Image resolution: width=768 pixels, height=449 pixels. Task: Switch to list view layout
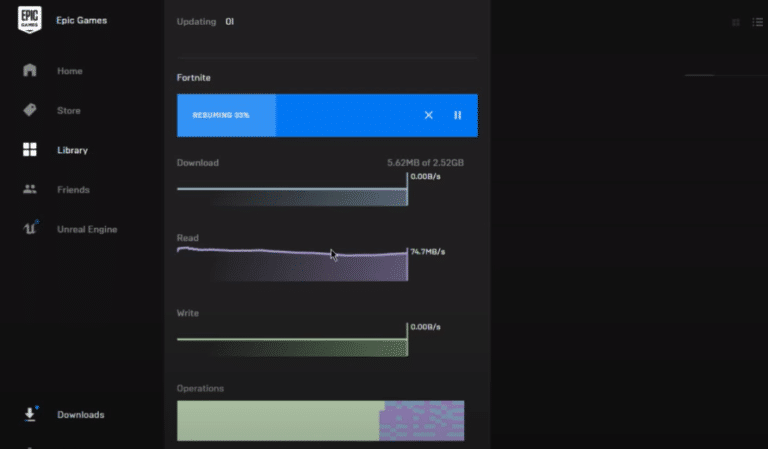coord(757,22)
